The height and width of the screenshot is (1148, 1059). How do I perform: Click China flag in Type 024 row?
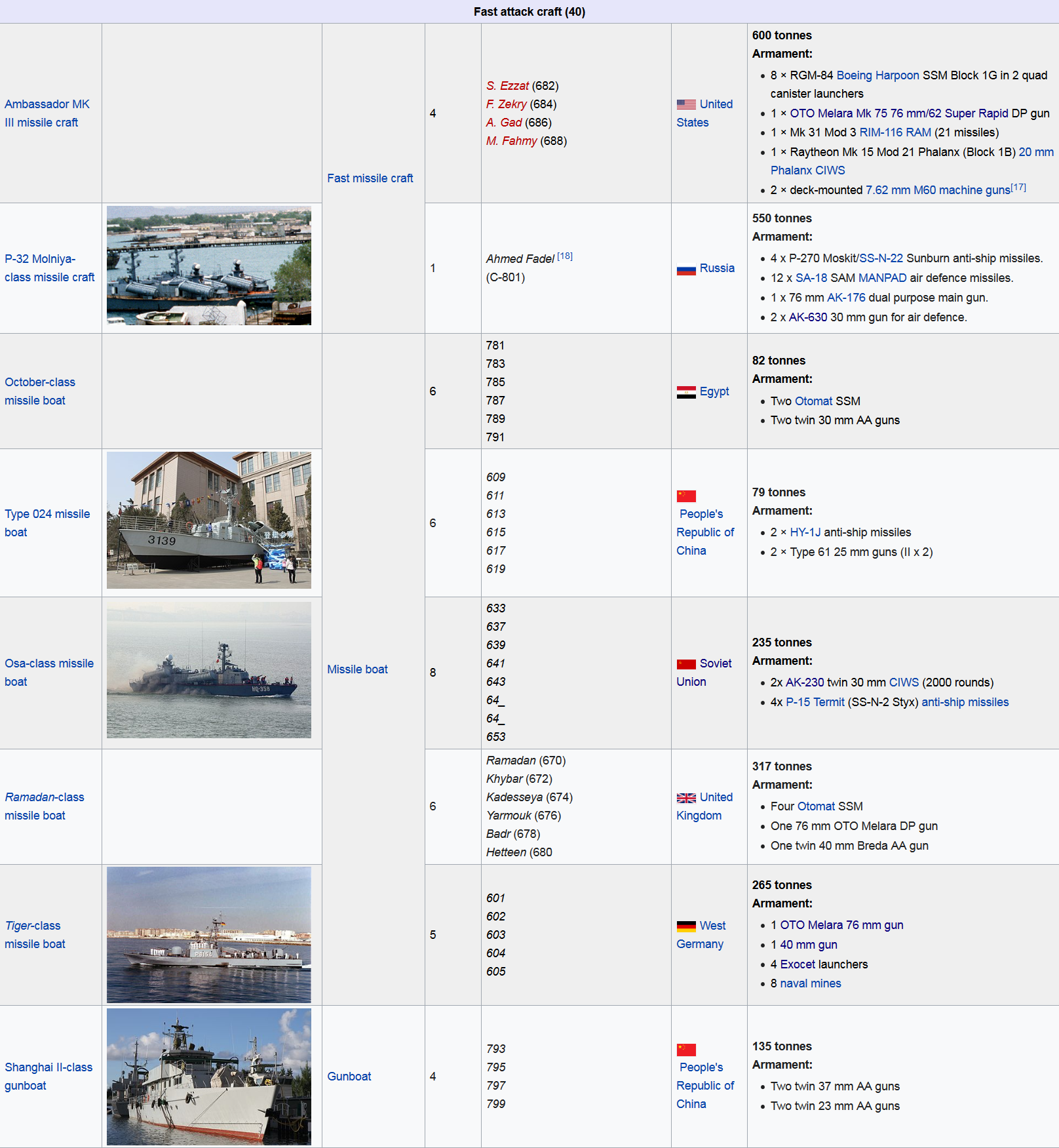686,496
